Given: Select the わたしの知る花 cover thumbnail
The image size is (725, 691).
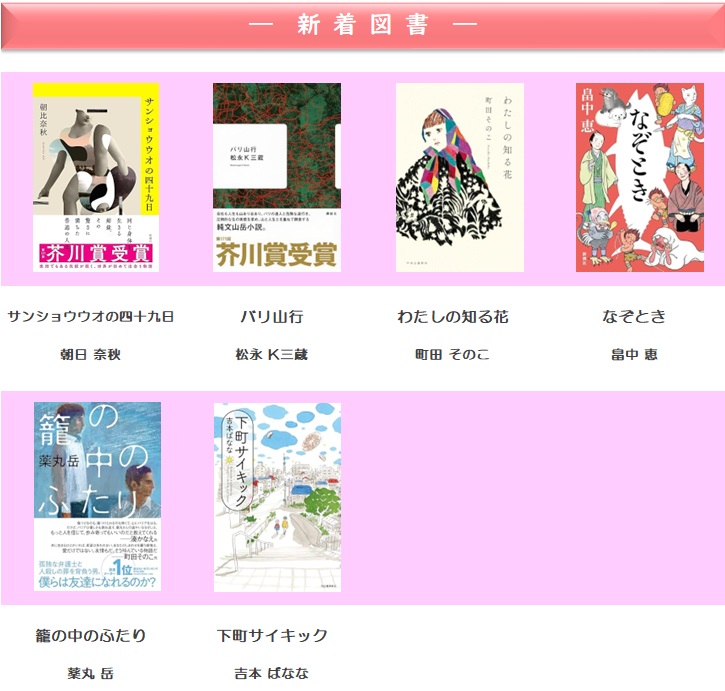Looking at the screenshot, I should (460, 177).
